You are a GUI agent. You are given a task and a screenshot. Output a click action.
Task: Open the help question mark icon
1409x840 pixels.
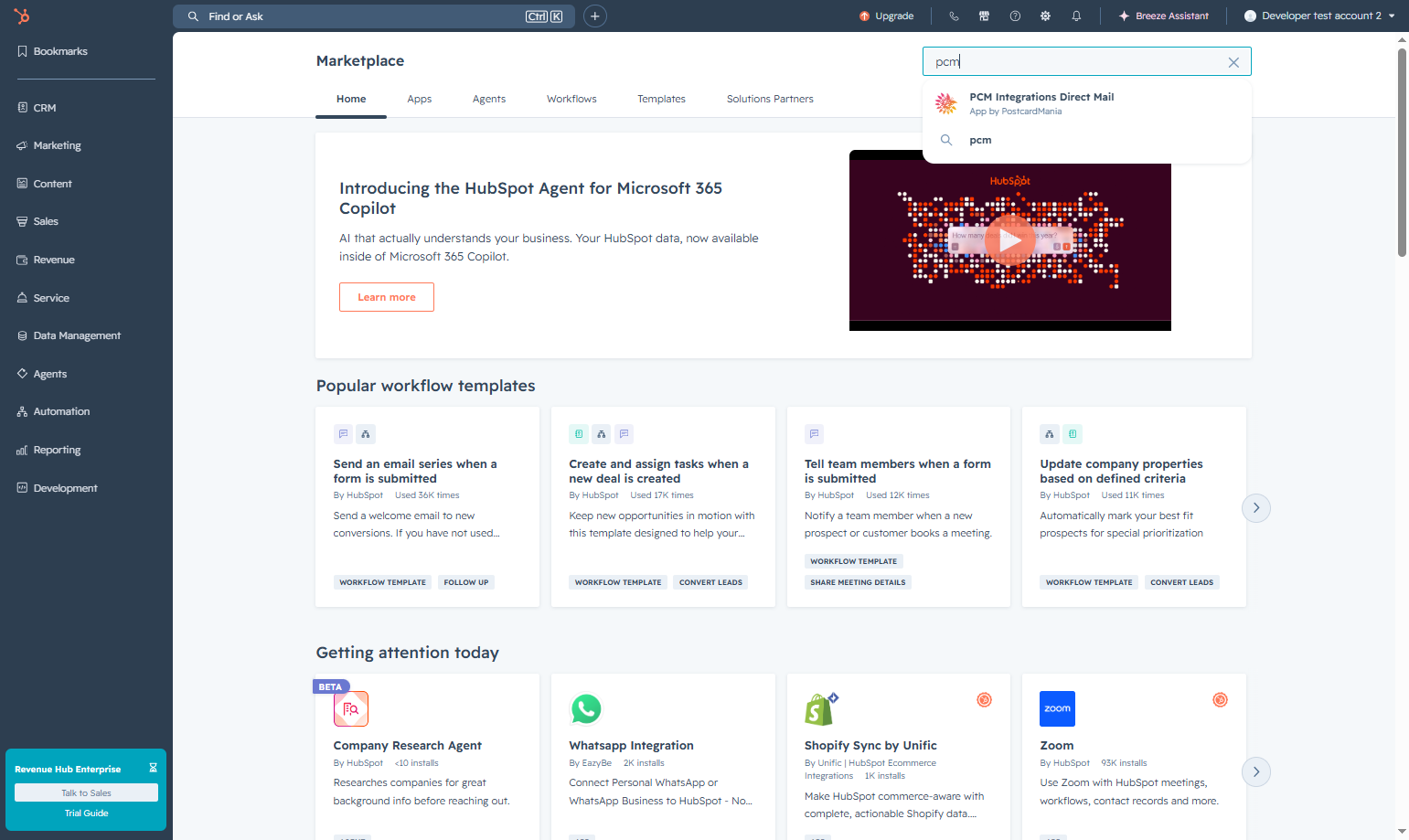(x=1015, y=16)
